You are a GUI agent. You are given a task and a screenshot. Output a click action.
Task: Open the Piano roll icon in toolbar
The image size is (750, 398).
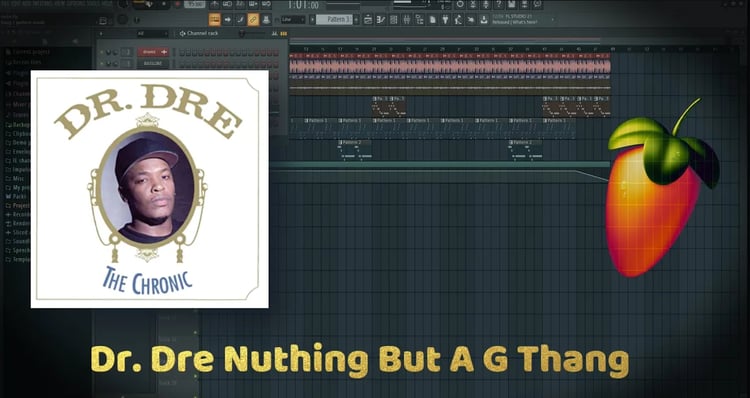coord(381,20)
